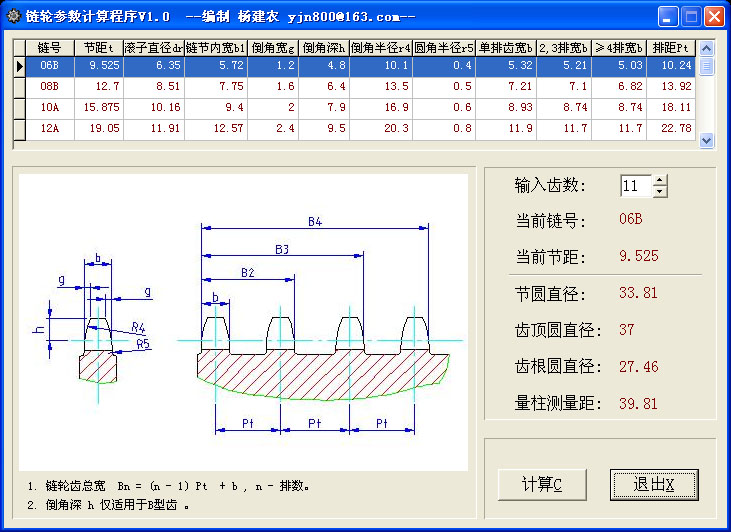Click pitch cell 19.05 in 12A row
Screen dimensions: 731x532
click(99, 129)
